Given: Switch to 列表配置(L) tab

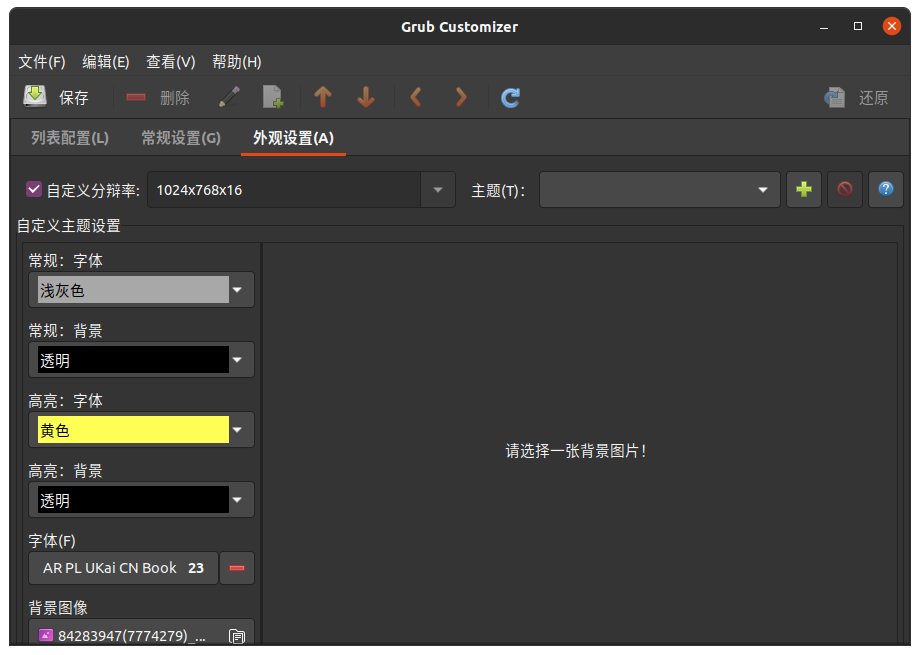Looking at the screenshot, I should [70, 138].
